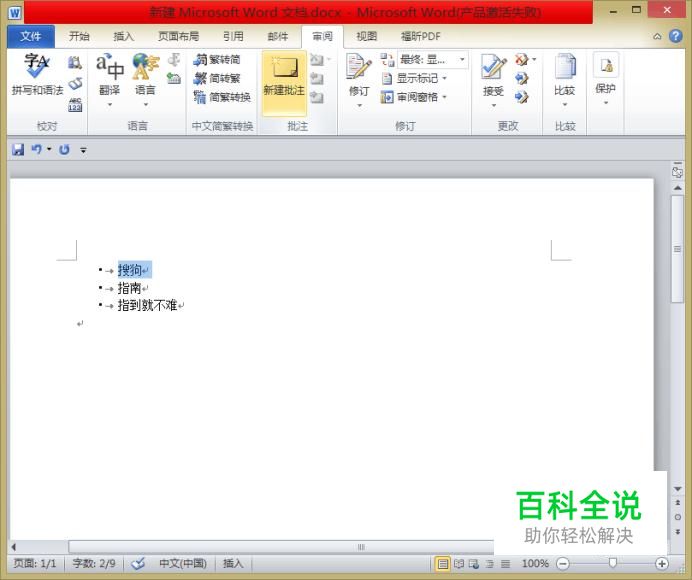Expand the 比较 dropdown arrow

click(565, 105)
